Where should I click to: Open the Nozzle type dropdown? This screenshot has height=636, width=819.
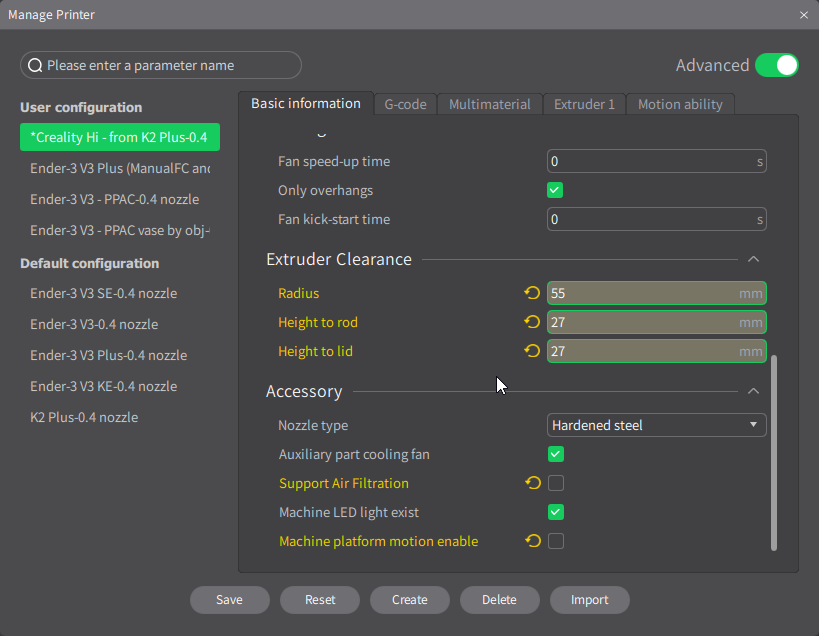tap(656, 425)
